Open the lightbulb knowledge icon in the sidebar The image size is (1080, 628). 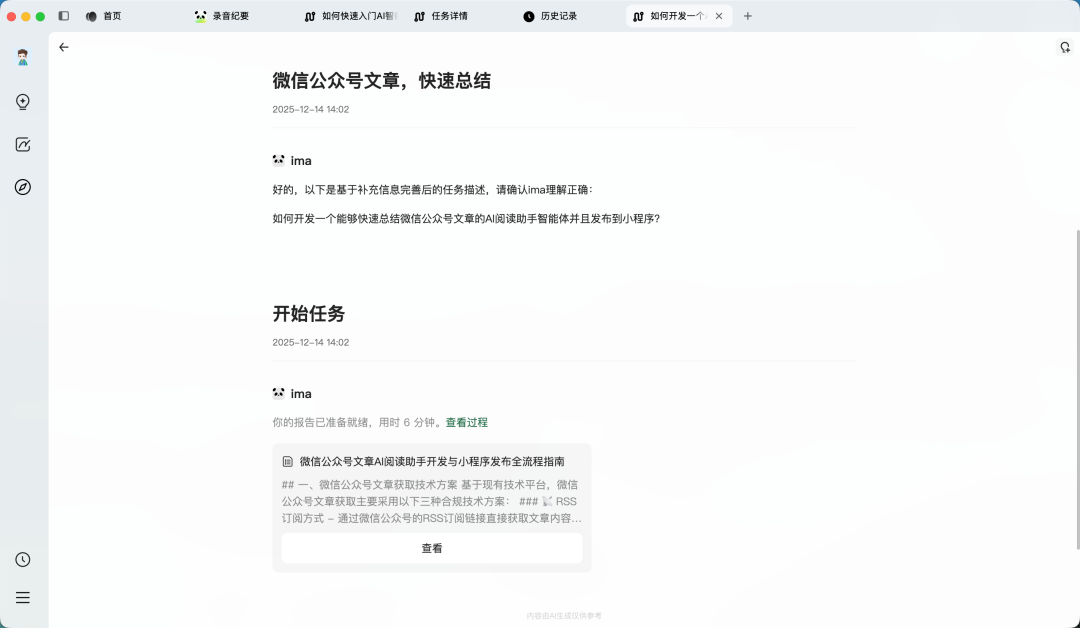point(22,101)
